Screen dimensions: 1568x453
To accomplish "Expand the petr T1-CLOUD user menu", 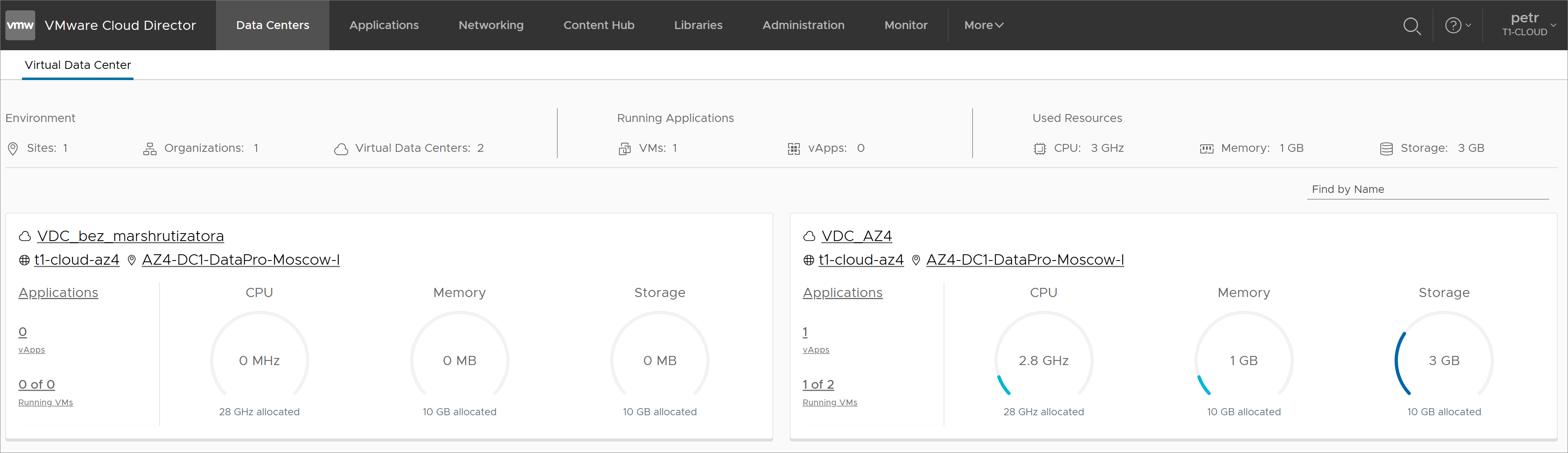I will click(1529, 24).
